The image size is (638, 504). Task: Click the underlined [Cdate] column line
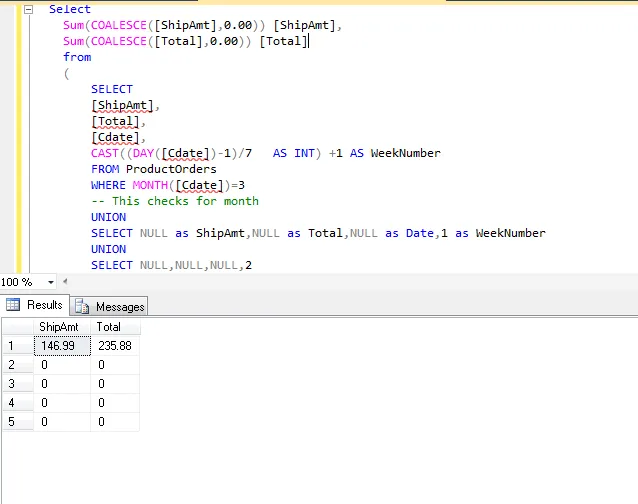[118, 137]
